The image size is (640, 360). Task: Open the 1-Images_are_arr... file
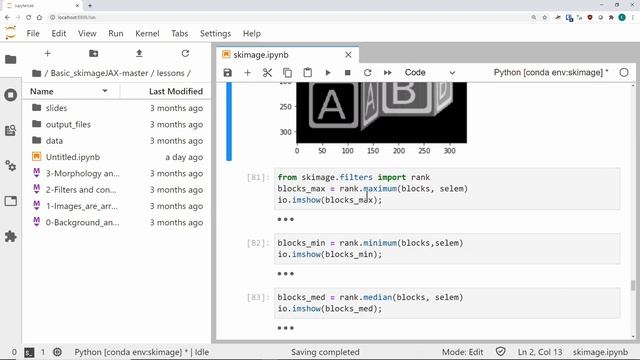pyautogui.click(x=117, y=206)
